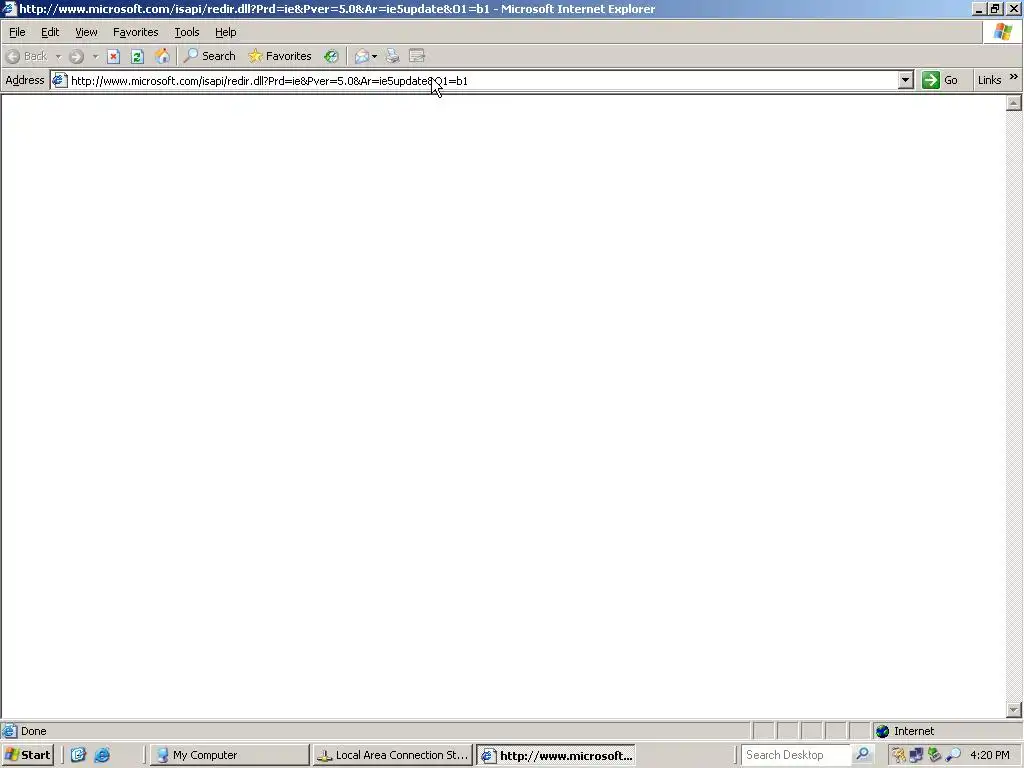This screenshot has height=768, width=1024.
Task: Click the Done status text
Action: [33, 731]
